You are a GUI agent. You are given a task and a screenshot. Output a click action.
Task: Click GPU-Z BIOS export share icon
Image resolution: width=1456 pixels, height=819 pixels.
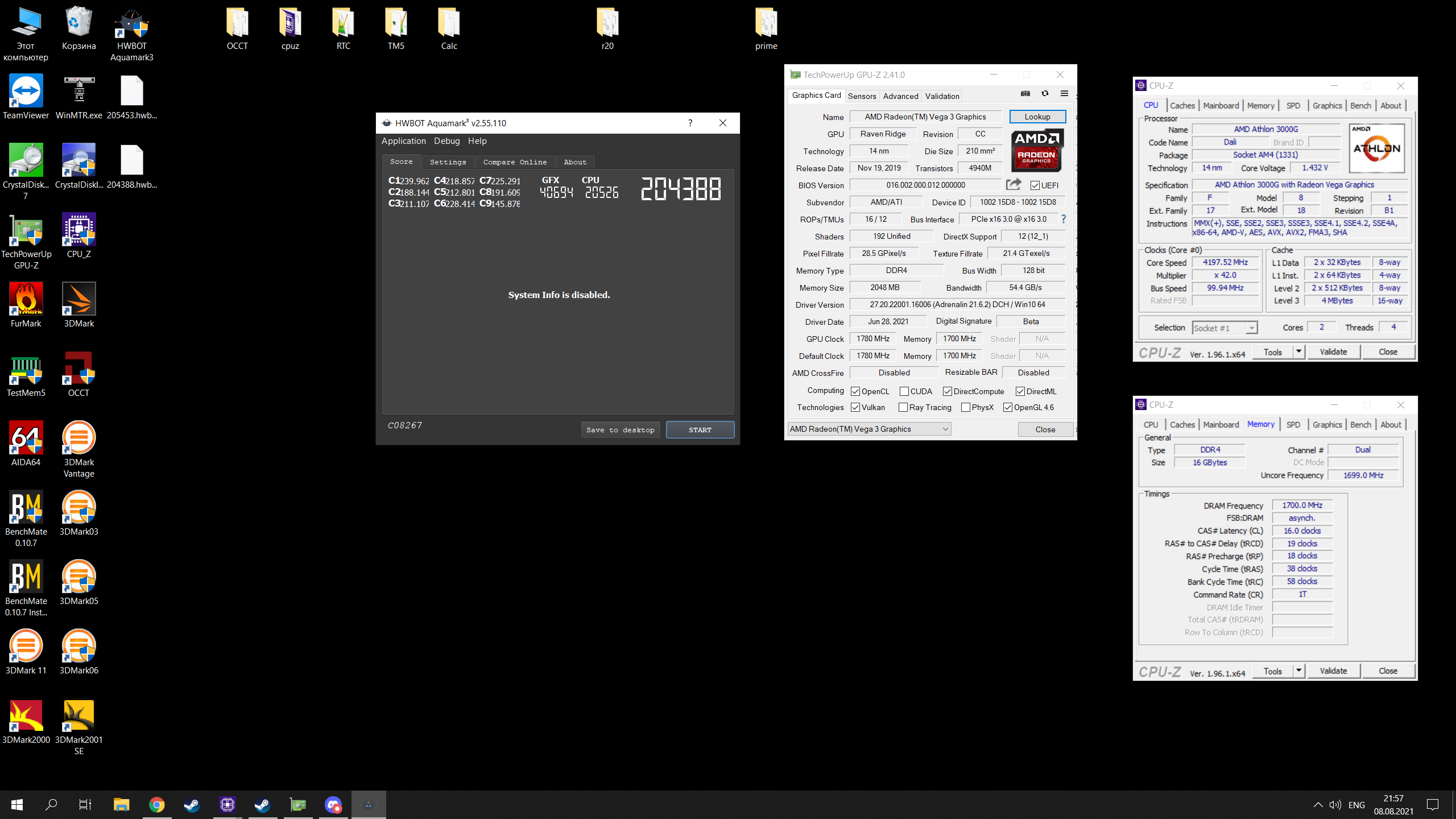coord(1014,184)
